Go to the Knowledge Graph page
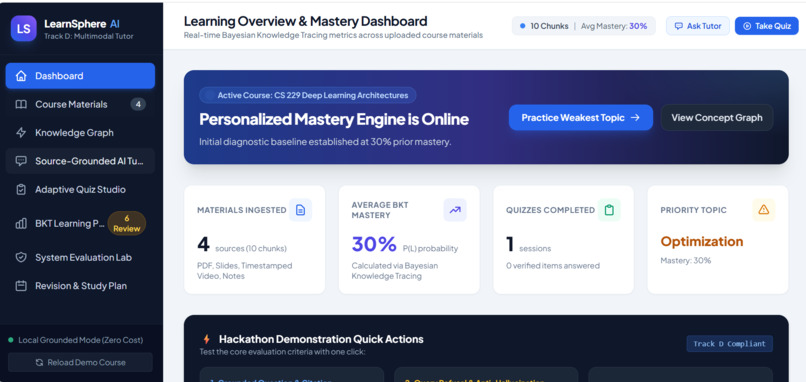 (x=80, y=133)
